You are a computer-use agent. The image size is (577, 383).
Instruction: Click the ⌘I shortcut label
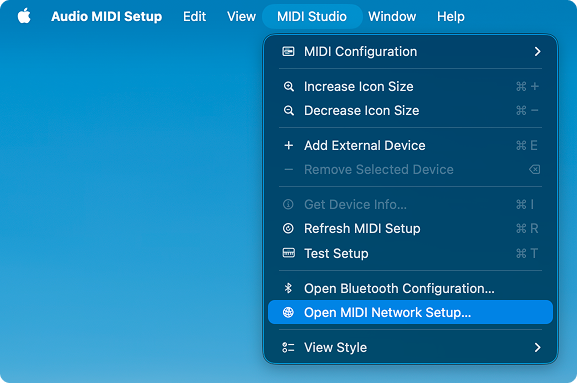click(525, 204)
